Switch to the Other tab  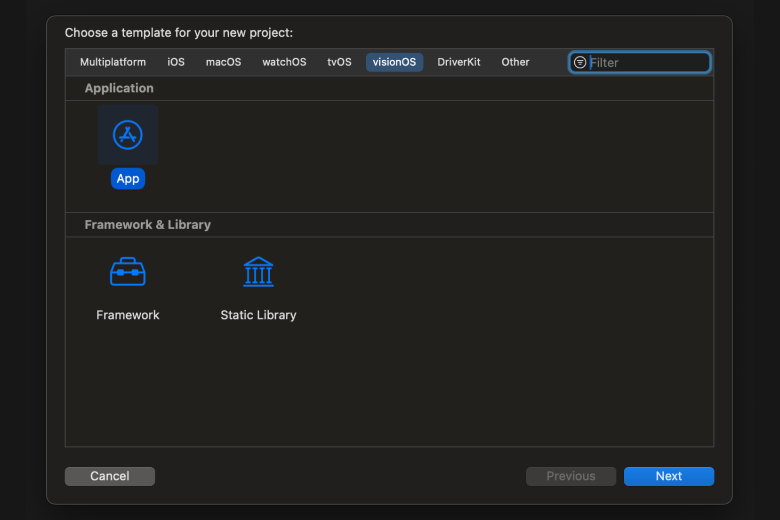[515, 62]
